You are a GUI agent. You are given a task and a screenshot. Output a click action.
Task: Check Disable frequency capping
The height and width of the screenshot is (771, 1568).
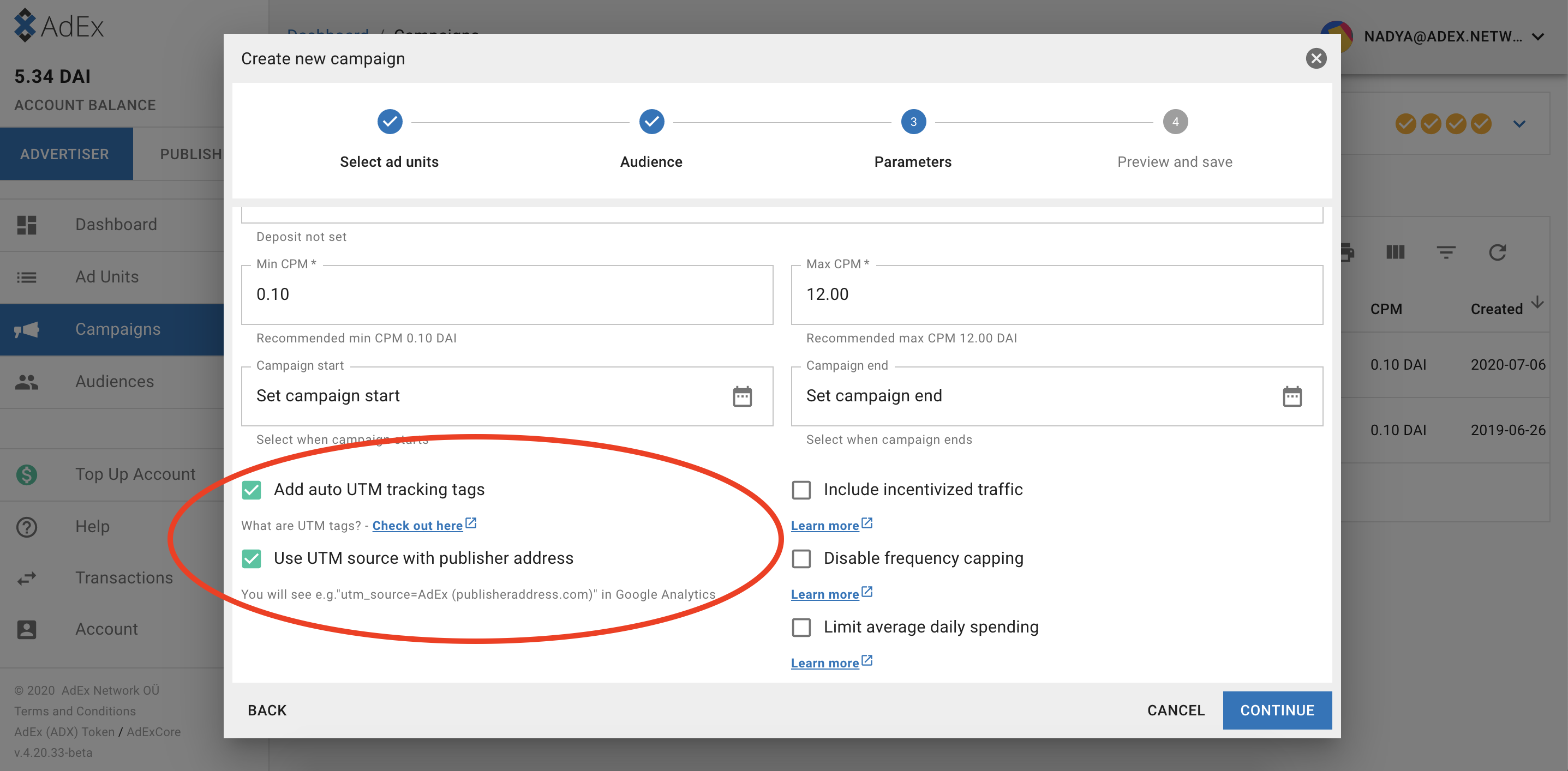[801, 559]
